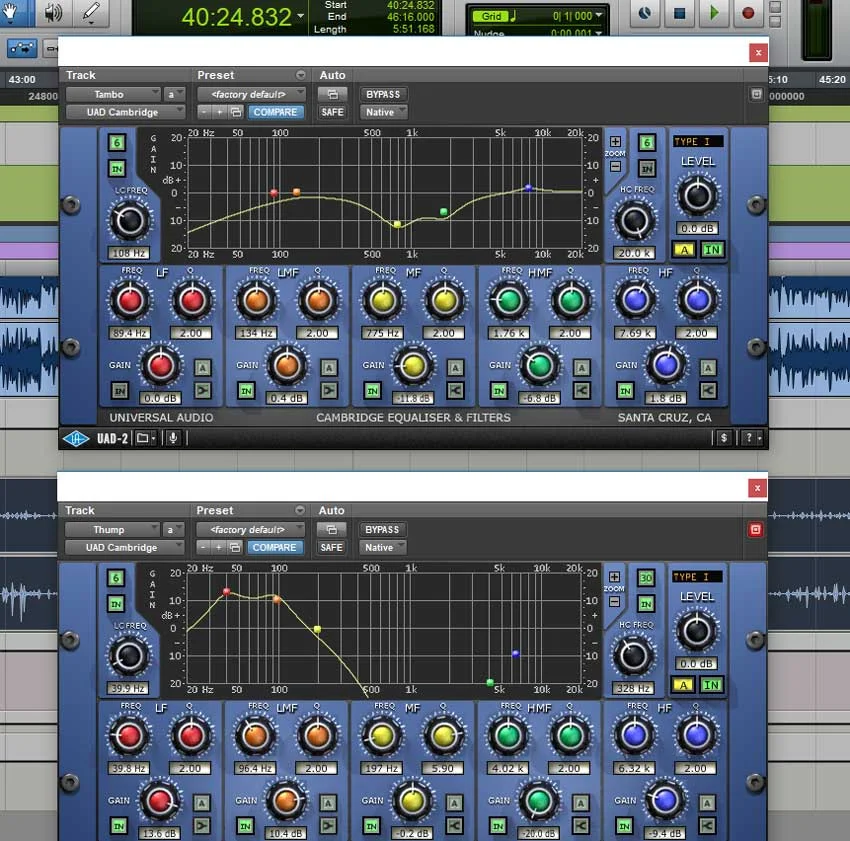
Task: Click the Universal Audio UA logo
Action: click(76, 438)
